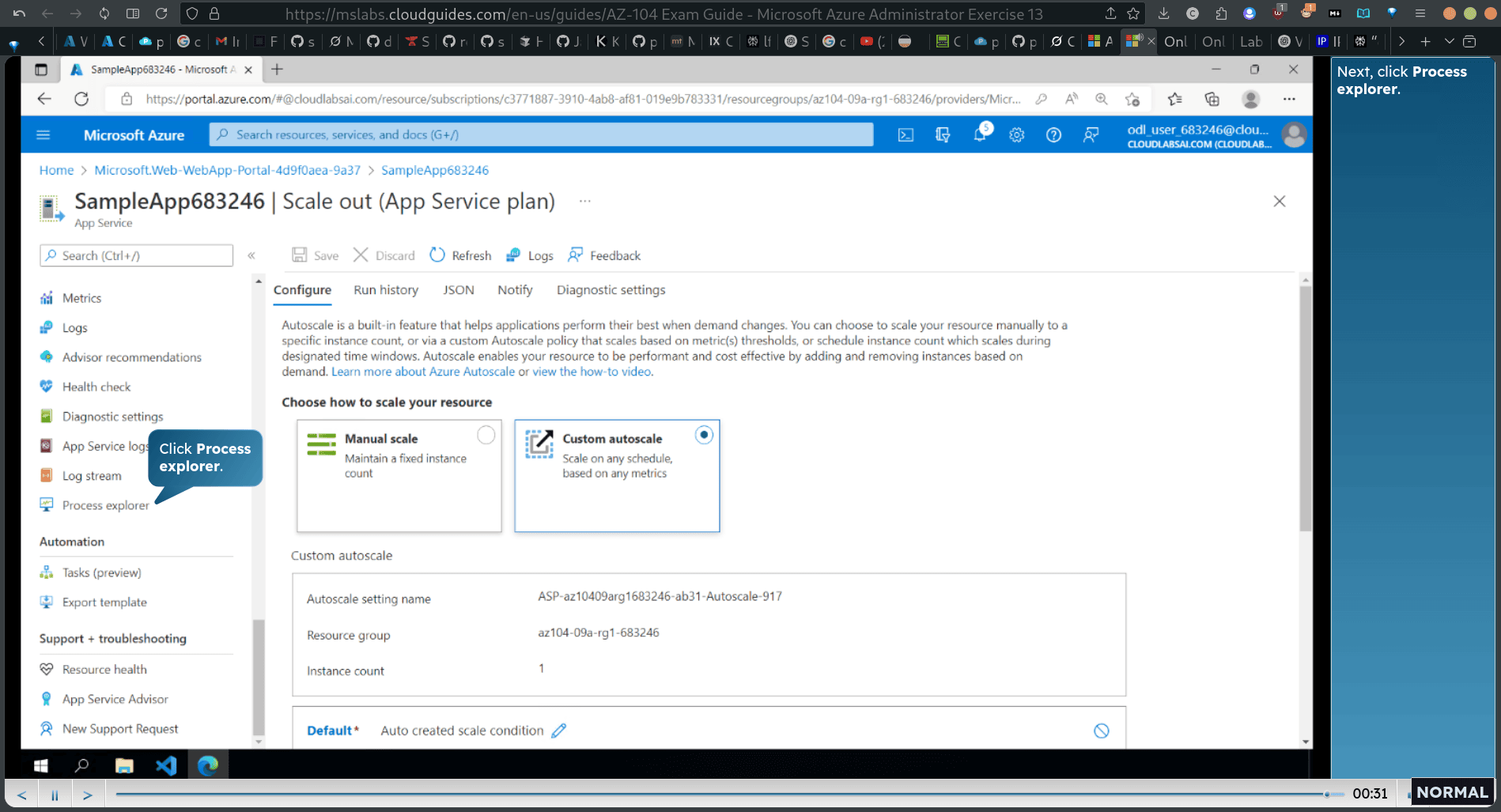
Task: Open new Edge tab plus button
Action: pyautogui.click(x=277, y=70)
